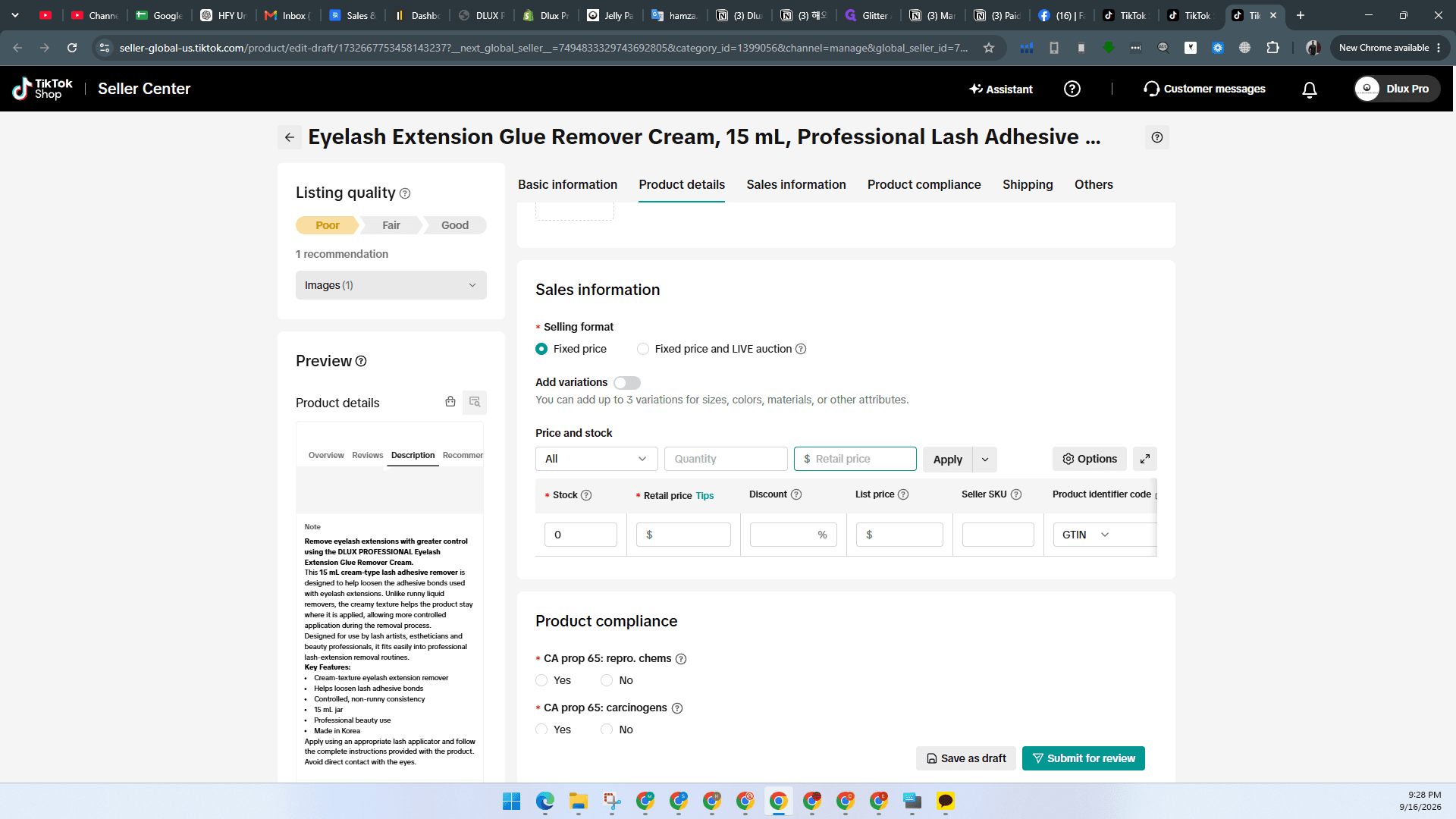Viewport: 1456px width, 819px height.
Task: Open help for Fixed price and LIVE auction
Action: [x=801, y=349]
